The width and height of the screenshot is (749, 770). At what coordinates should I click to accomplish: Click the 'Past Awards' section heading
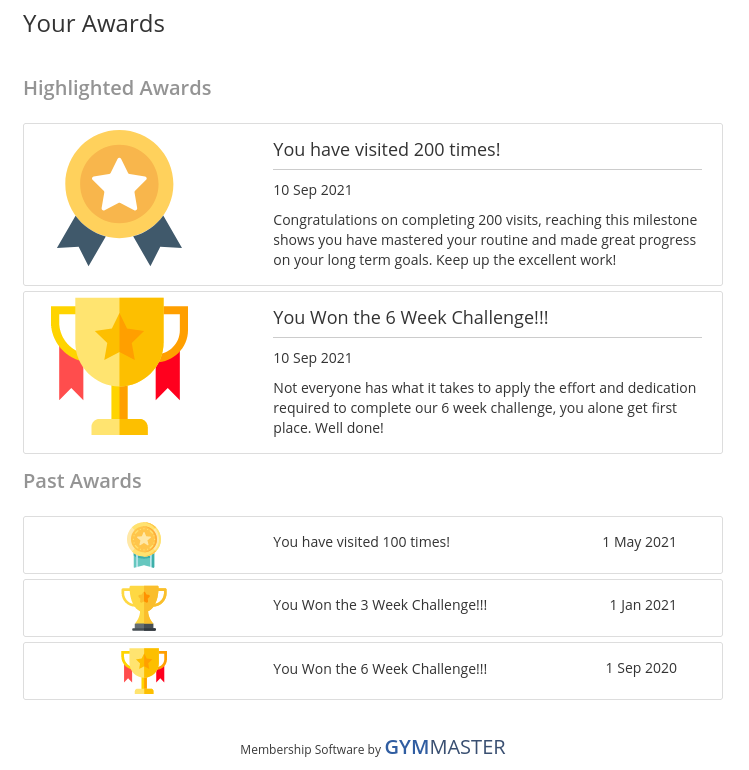click(83, 481)
